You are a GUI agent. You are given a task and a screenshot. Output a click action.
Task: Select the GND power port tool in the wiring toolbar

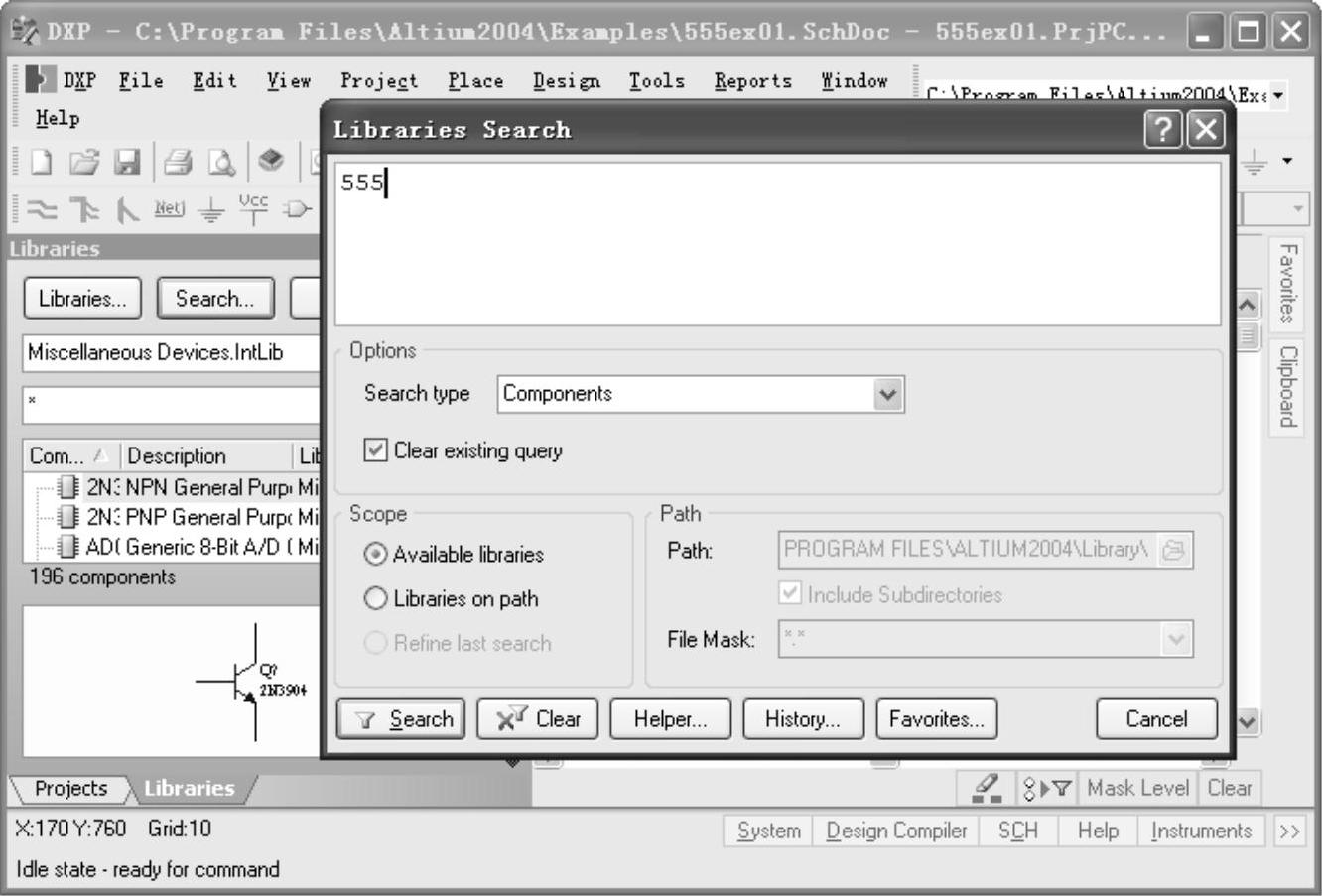tap(211, 208)
